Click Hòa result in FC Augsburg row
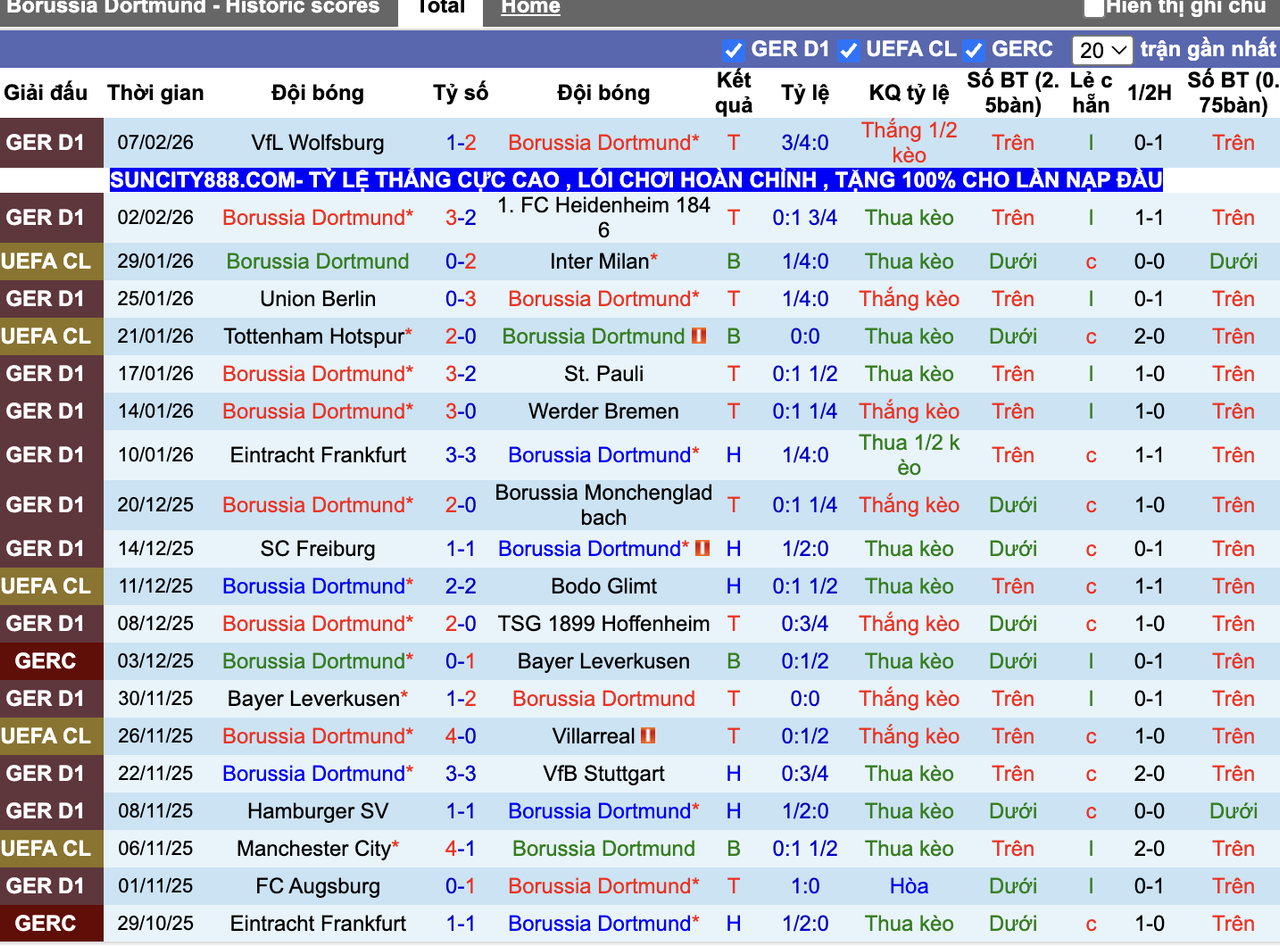 point(909,886)
